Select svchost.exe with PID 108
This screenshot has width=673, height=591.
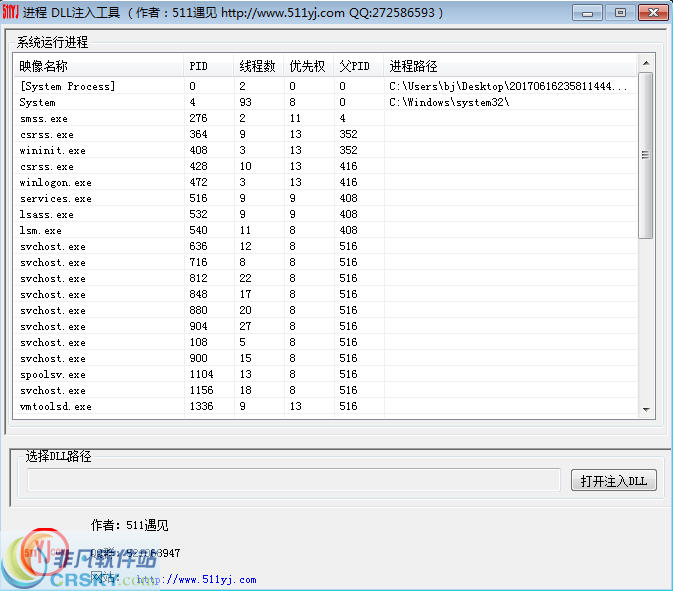pyautogui.click(x=325, y=342)
